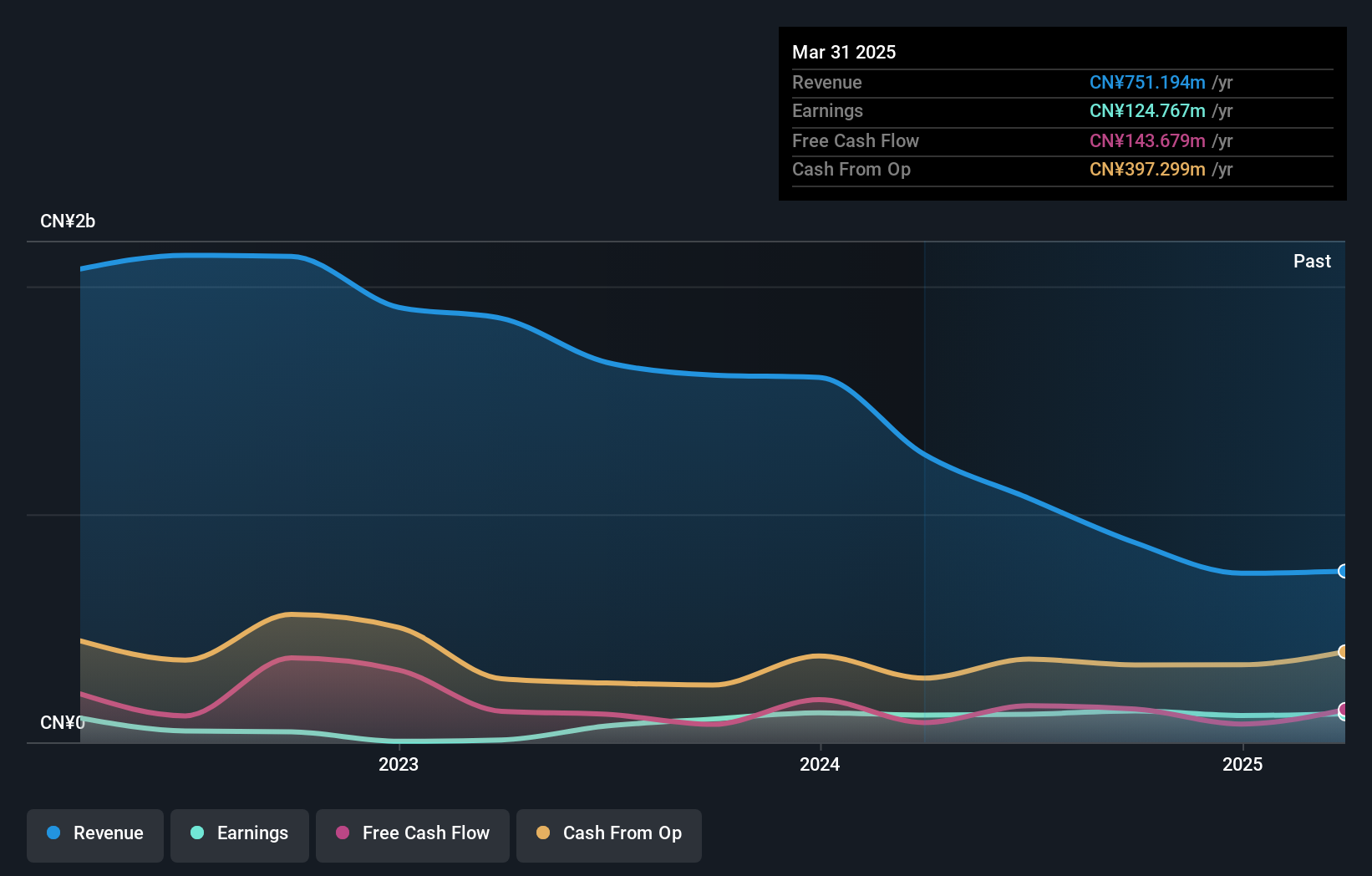Click the Earnings value CN¥124.767m
The width and height of the screenshot is (1372, 876).
pos(1147,110)
